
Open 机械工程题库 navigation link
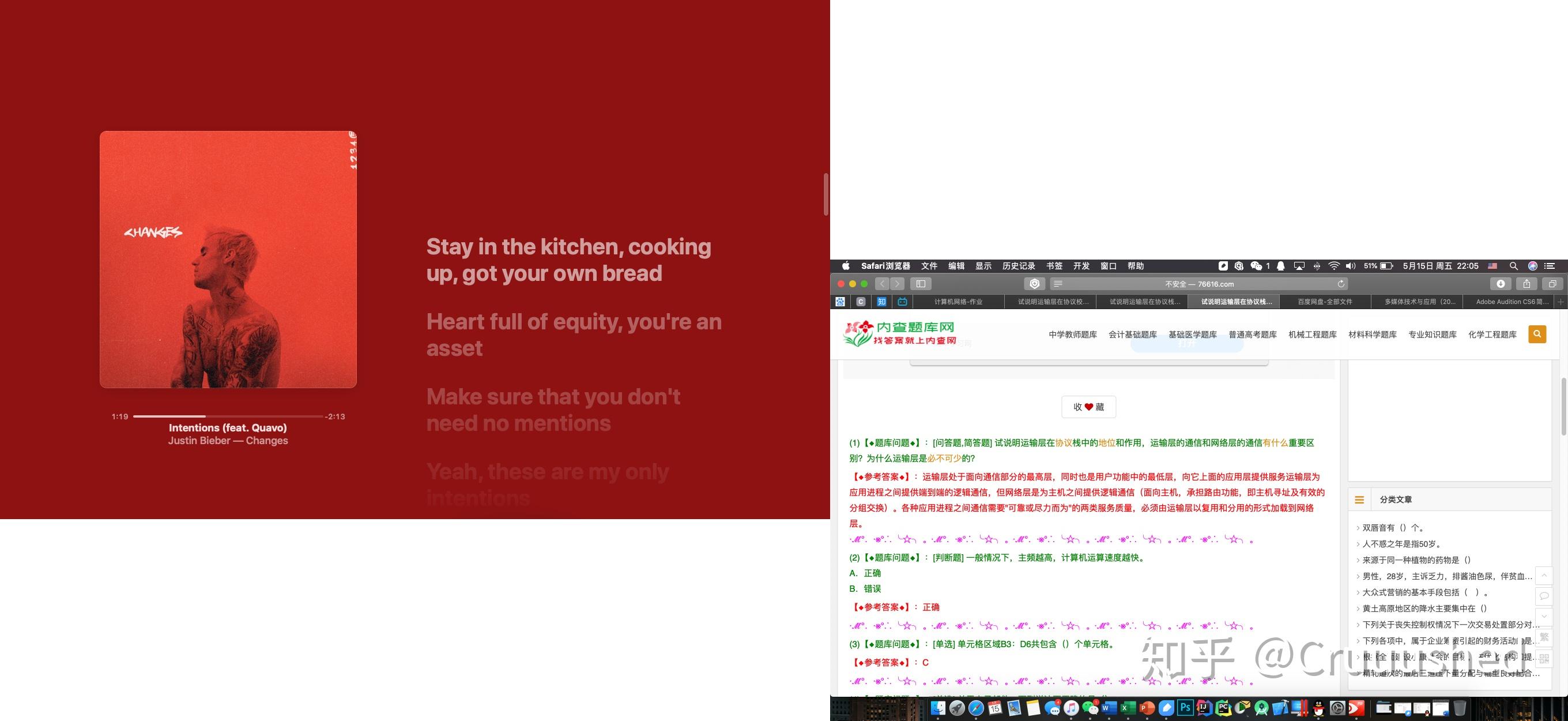tap(1313, 335)
